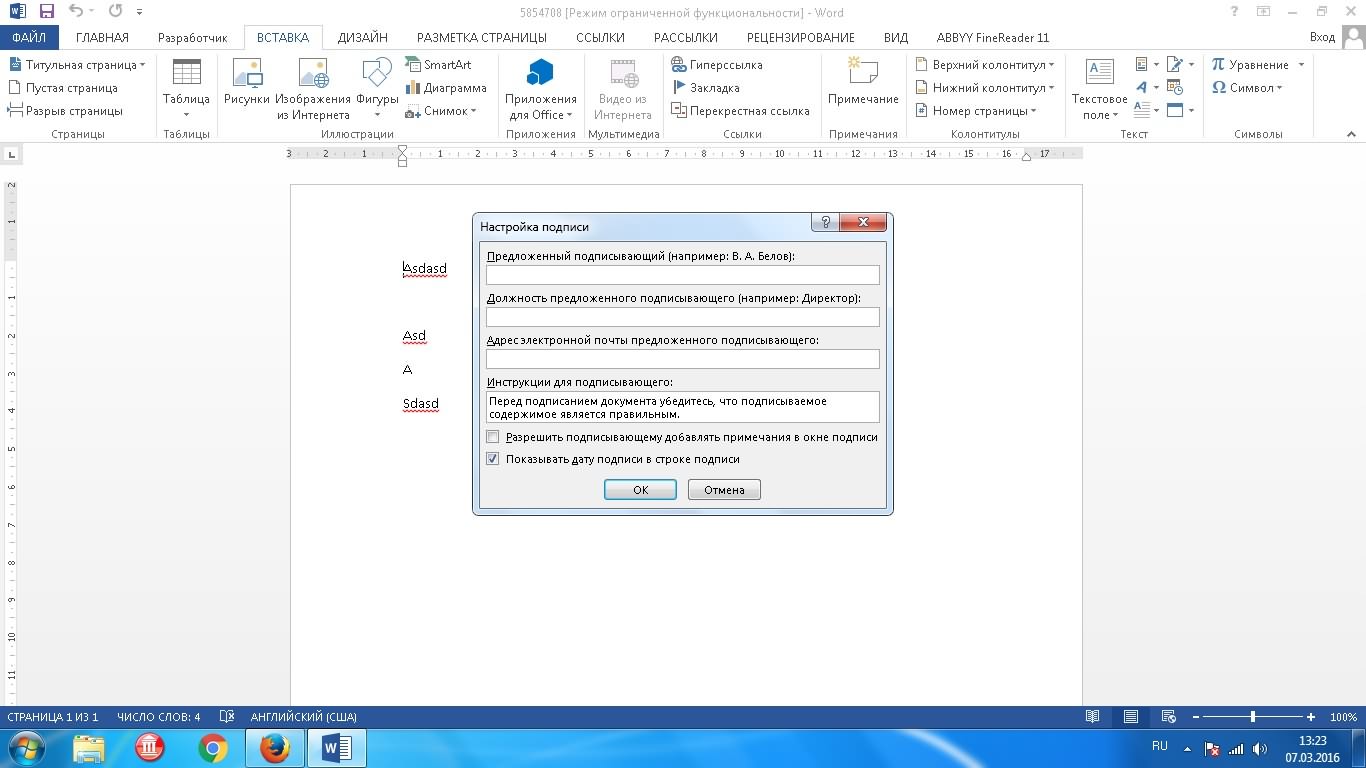Switch to Read Mode view icon
The height and width of the screenshot is (768, 1366).
[1093, 716]
